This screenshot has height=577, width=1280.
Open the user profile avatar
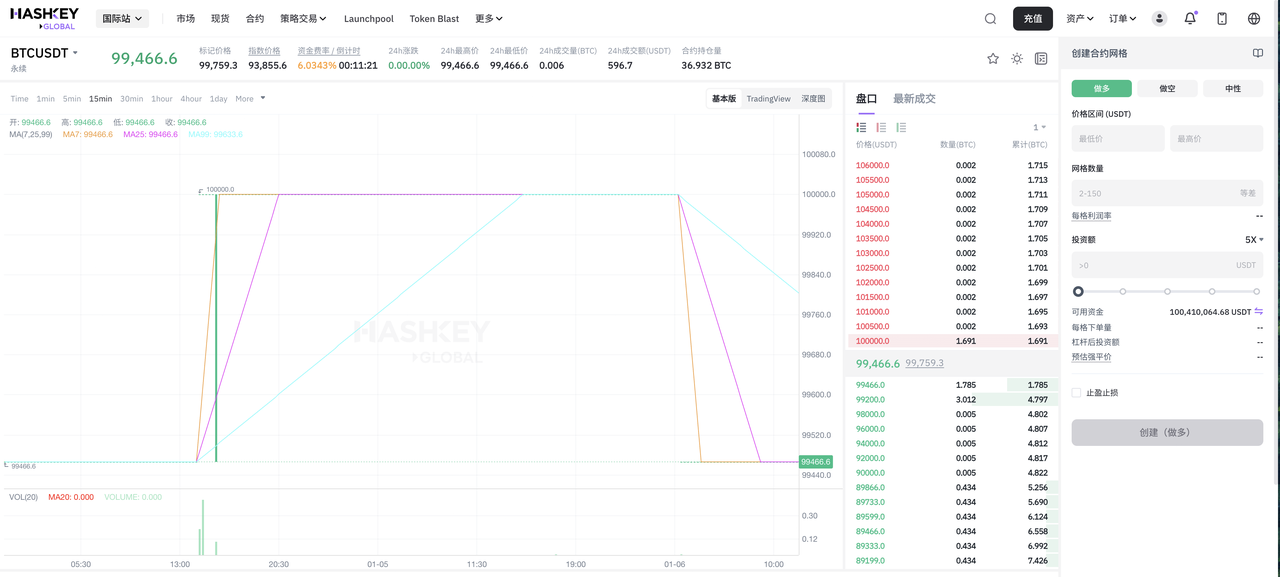[1159, 18]
